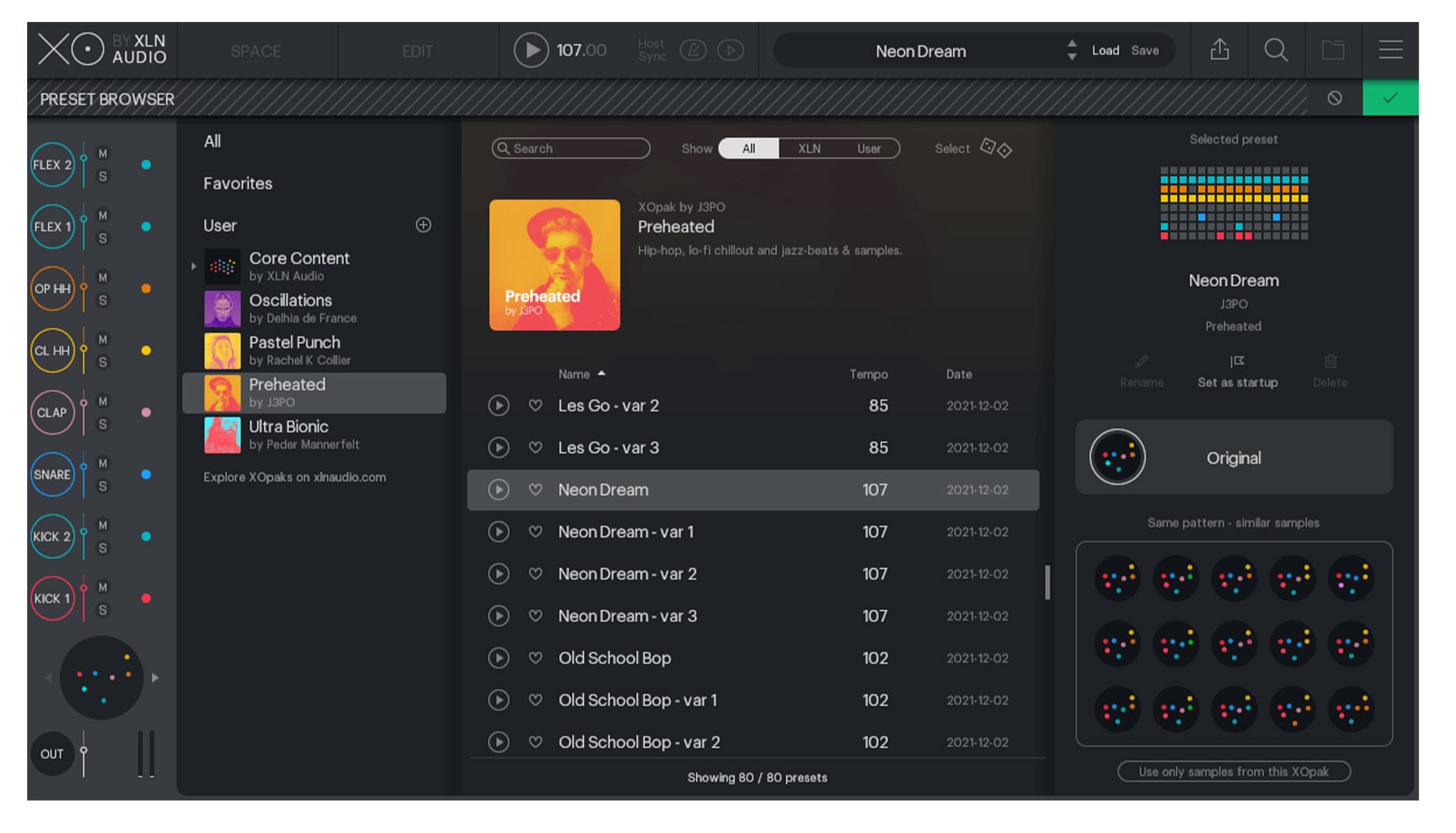Viewport: 1456px width, 833px height.
Task: Click the OUT volume fader
Action: (84, 751)
